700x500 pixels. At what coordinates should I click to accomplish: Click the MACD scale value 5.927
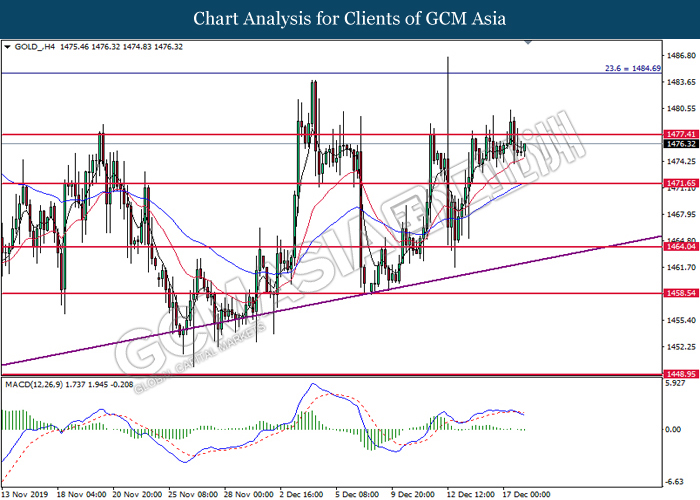coord(676,383)
